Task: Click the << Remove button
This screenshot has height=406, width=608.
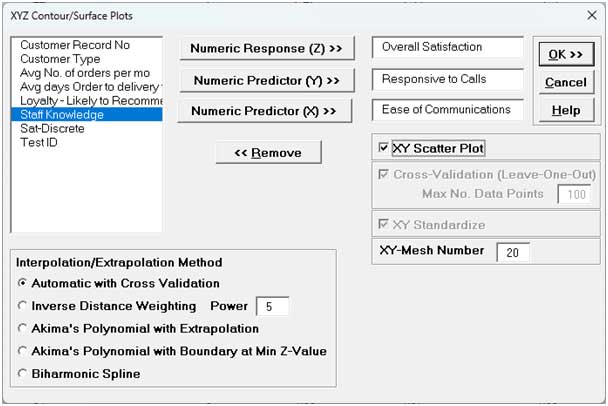Action: click(268, 152)
